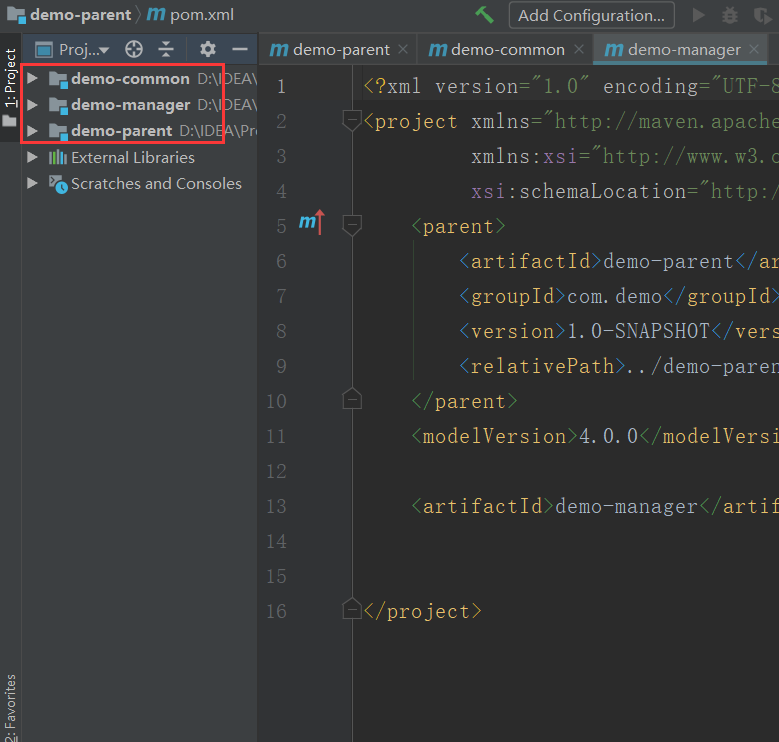Click artifactId demo-parent line
The image size is (779, 742).
pyautogui.click(x=619, y=261)
